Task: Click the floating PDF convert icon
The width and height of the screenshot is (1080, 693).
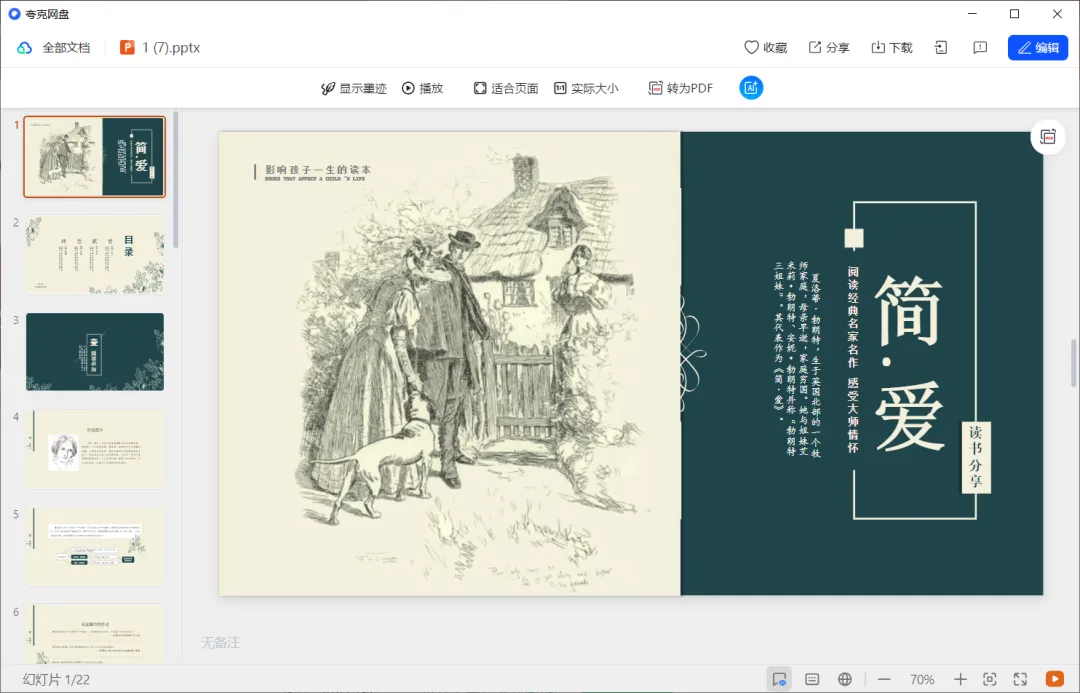Action: click(x=1048, y=137)
